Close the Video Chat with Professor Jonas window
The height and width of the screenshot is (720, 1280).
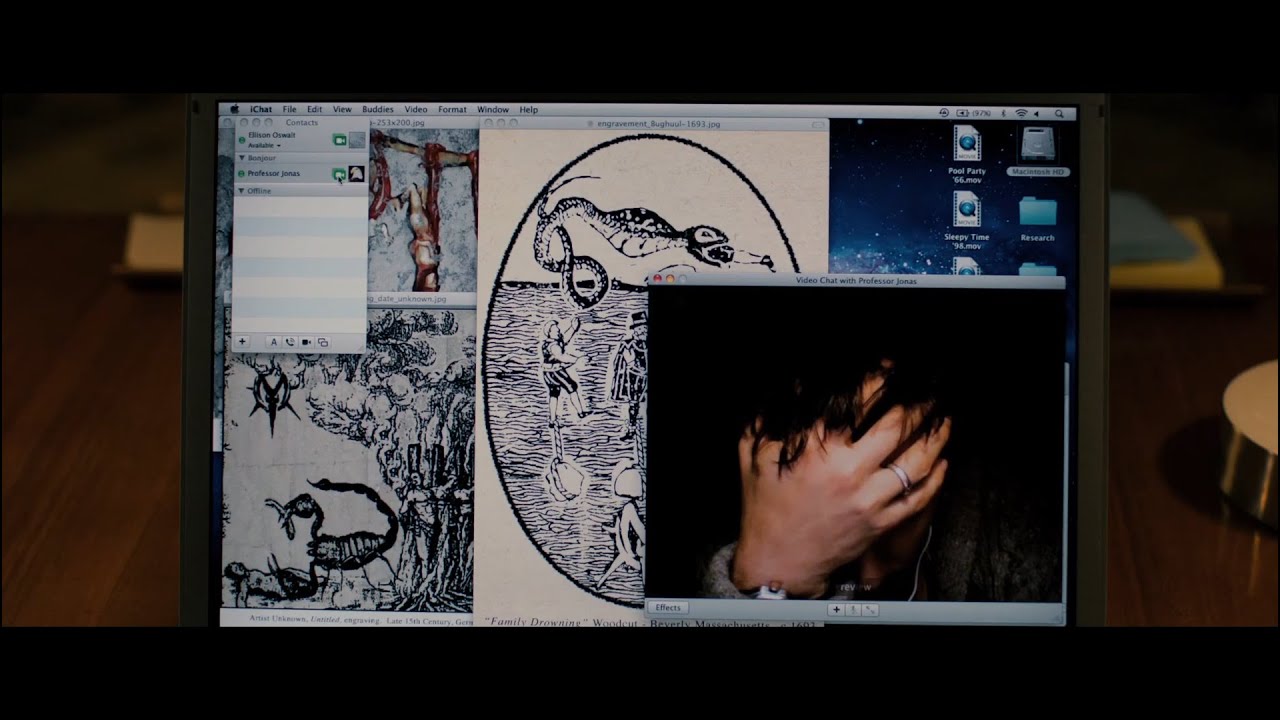click(657, 281)
